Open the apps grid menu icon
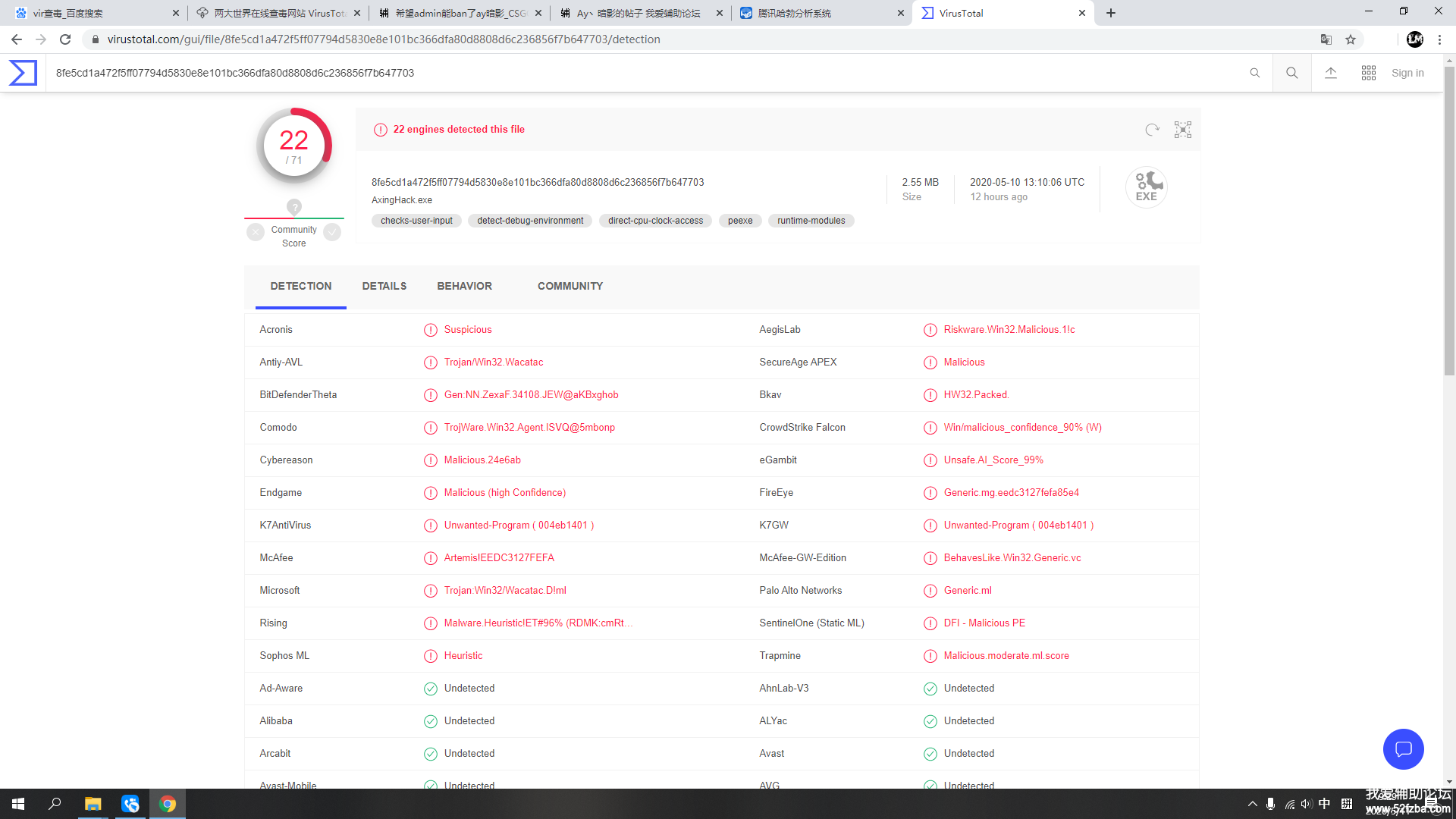 pos(1368,73)
